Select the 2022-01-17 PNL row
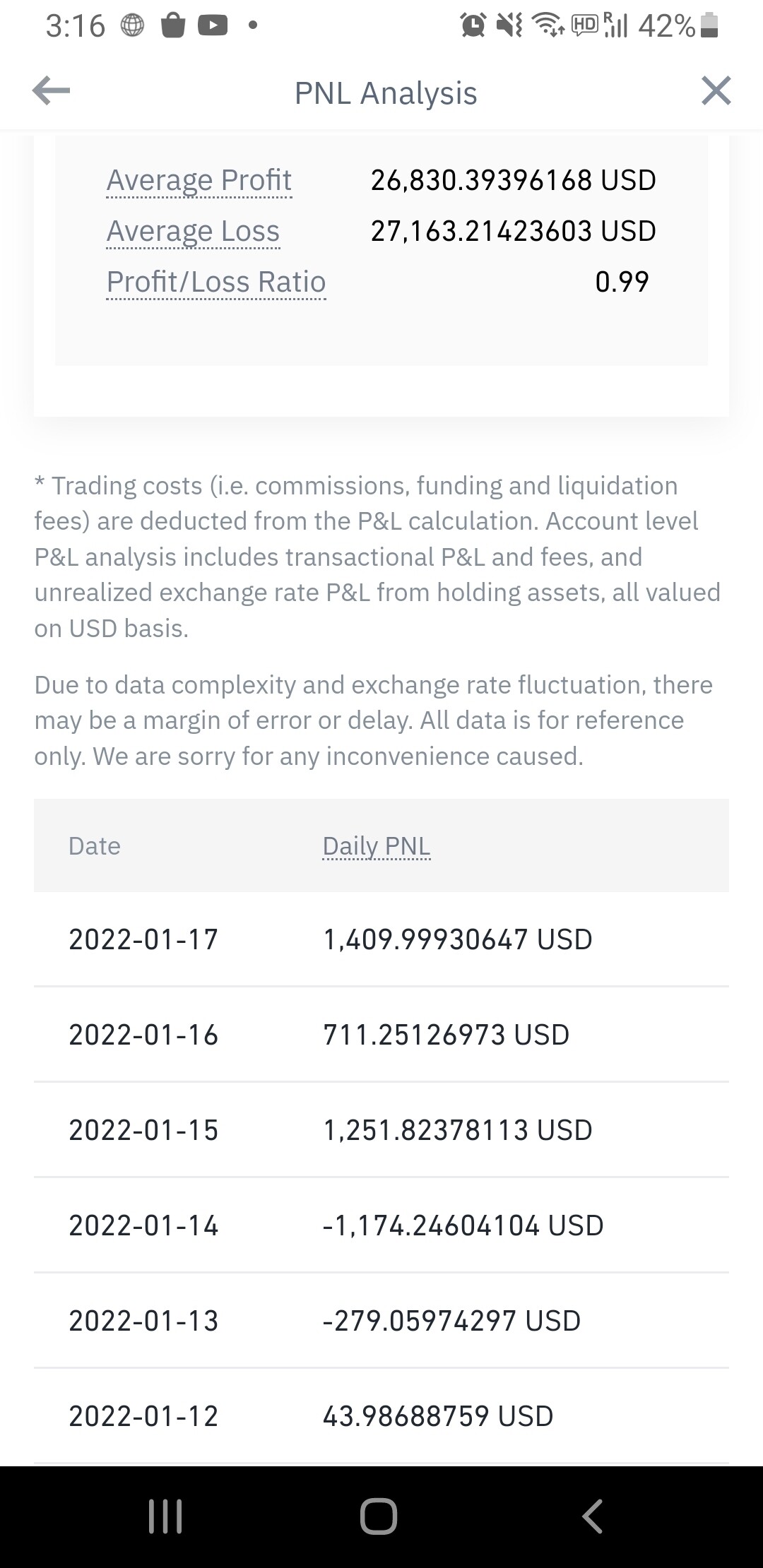 [381, 939]
